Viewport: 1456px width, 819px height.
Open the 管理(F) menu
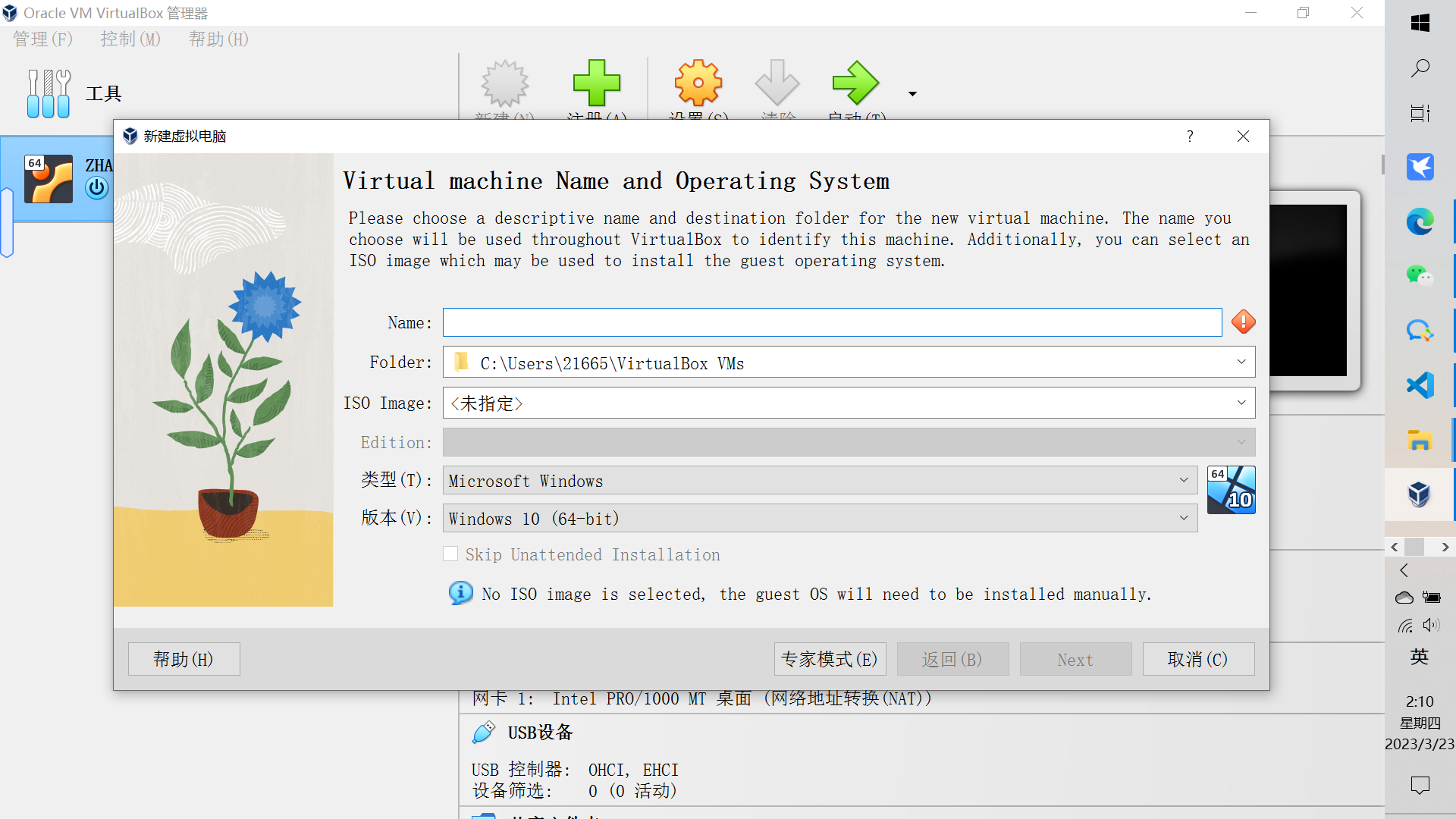pos(42,39)
